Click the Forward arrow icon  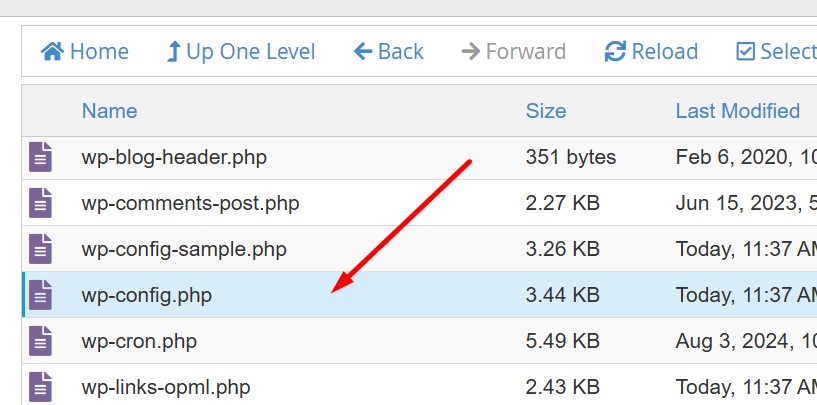470,51
